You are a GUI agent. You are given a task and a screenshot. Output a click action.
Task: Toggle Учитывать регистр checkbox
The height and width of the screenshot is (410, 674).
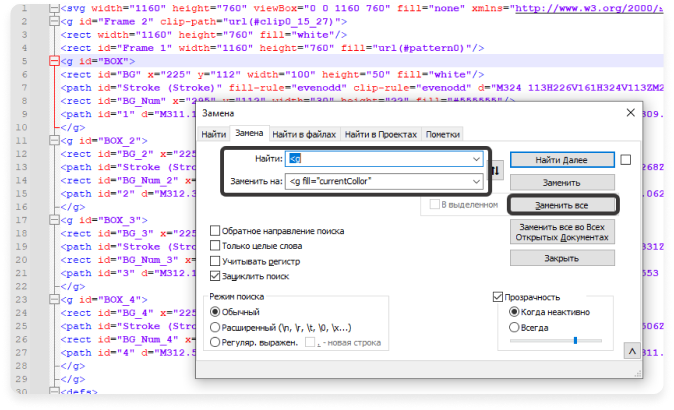(215, 261)
